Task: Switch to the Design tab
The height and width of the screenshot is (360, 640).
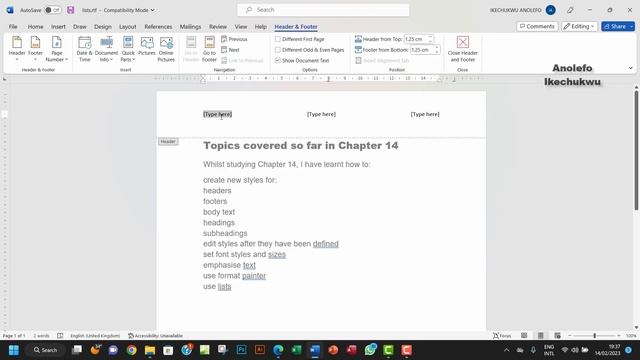Action: tap(103, 27)
